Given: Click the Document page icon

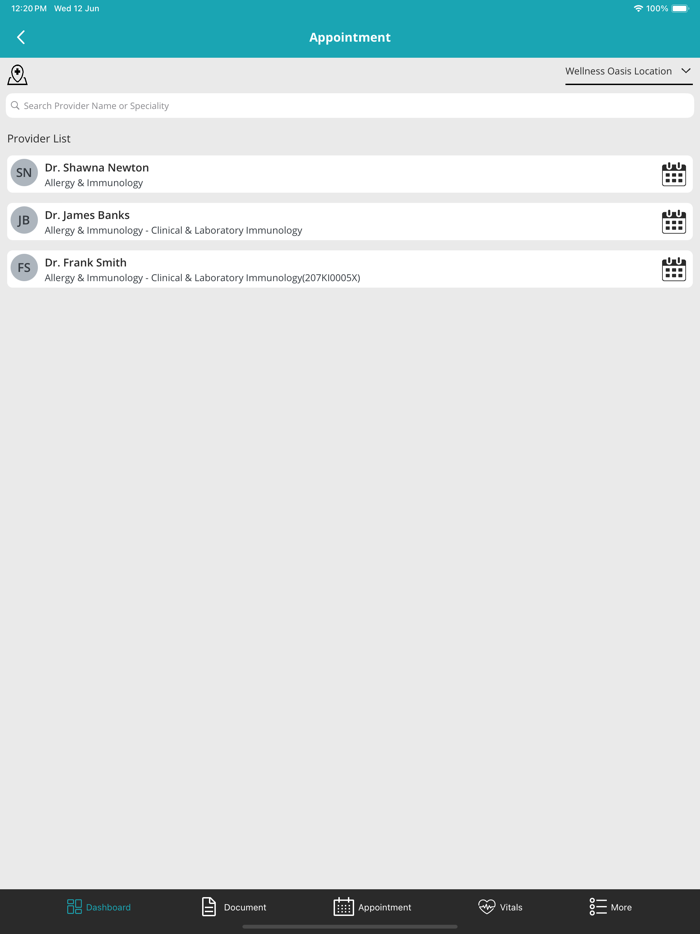Looking at the screenshot, I should 208,905.
